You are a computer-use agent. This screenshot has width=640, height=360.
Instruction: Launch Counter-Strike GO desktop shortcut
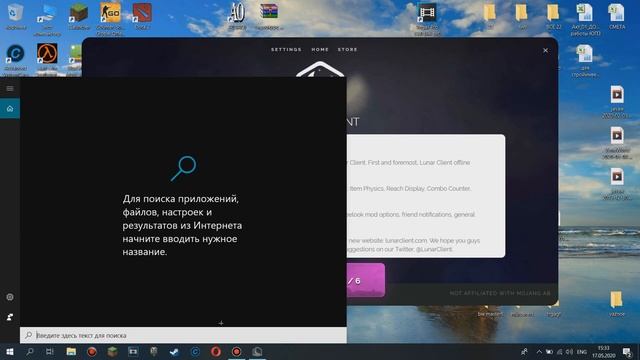[110, 18]
